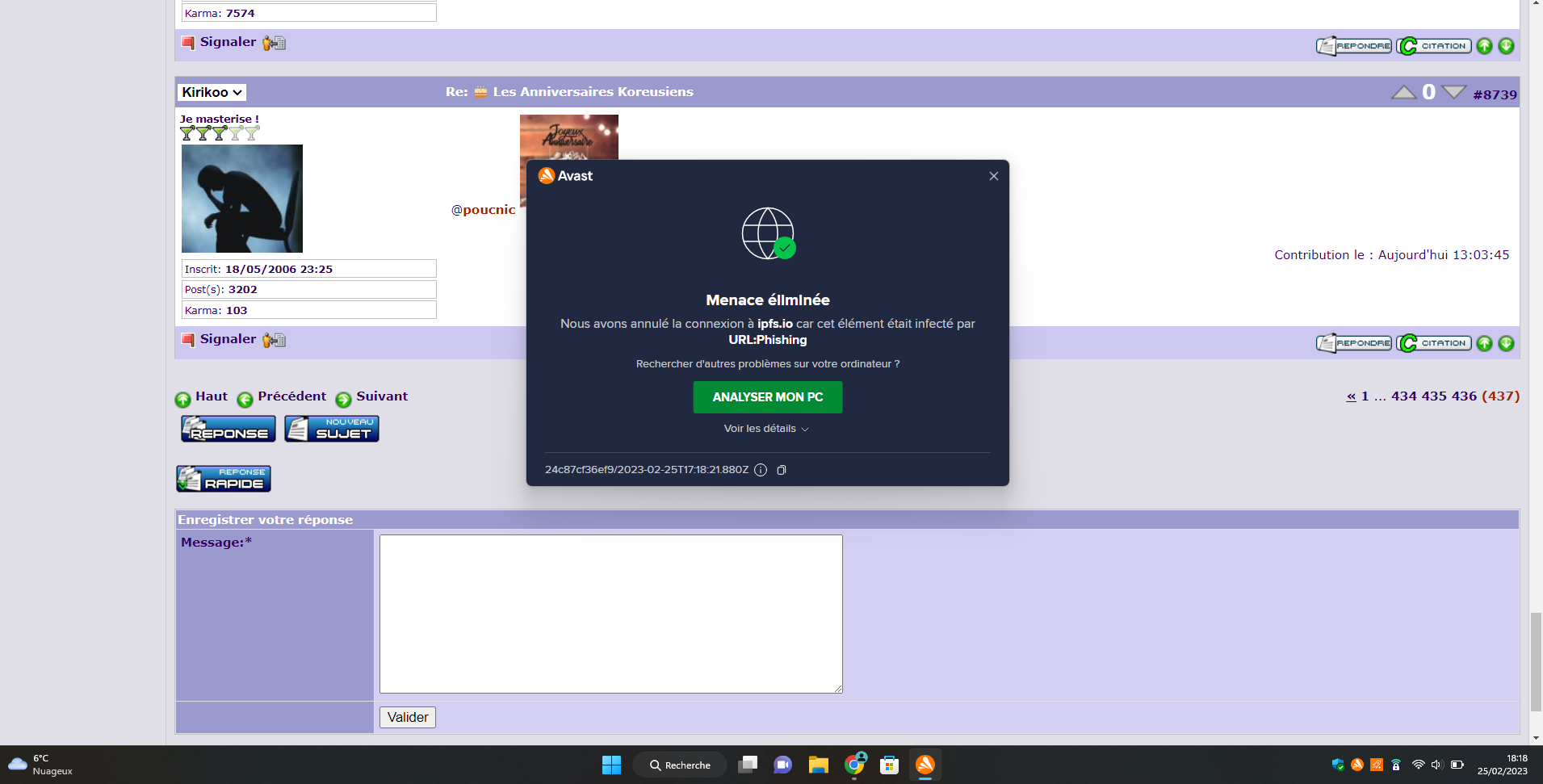Image resolution: width=1543 pixels, height=784 pixels.
Task: Open Google Chrome from the taskbar
Action: coord(854,765)
